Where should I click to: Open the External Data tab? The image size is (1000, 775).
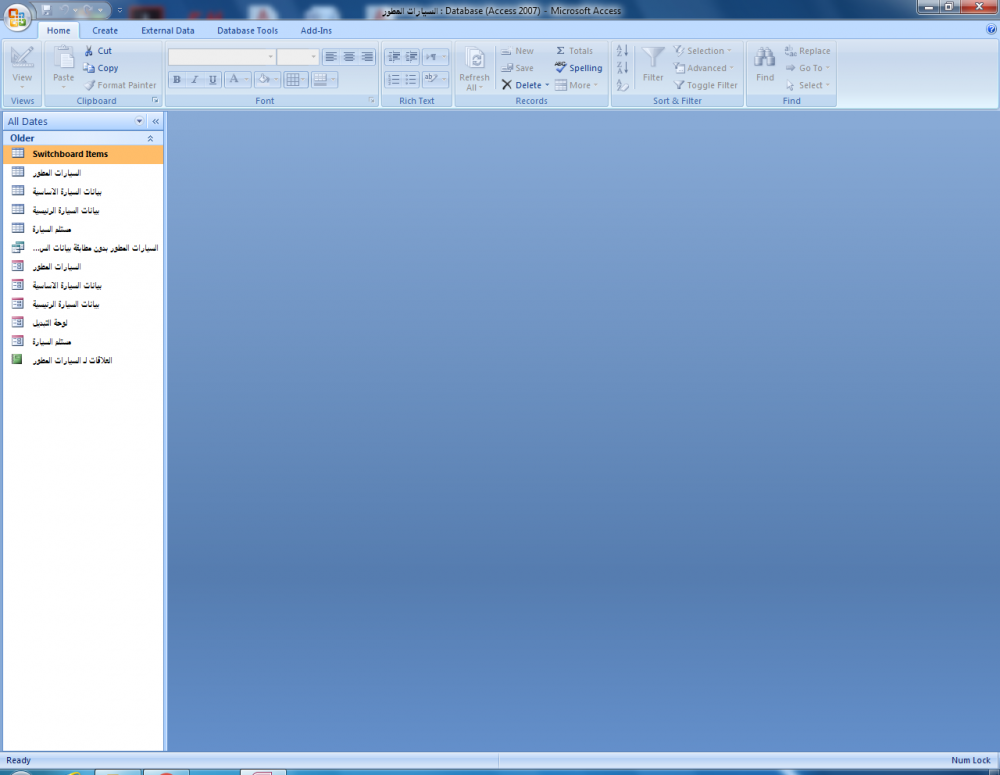(168, 30)
